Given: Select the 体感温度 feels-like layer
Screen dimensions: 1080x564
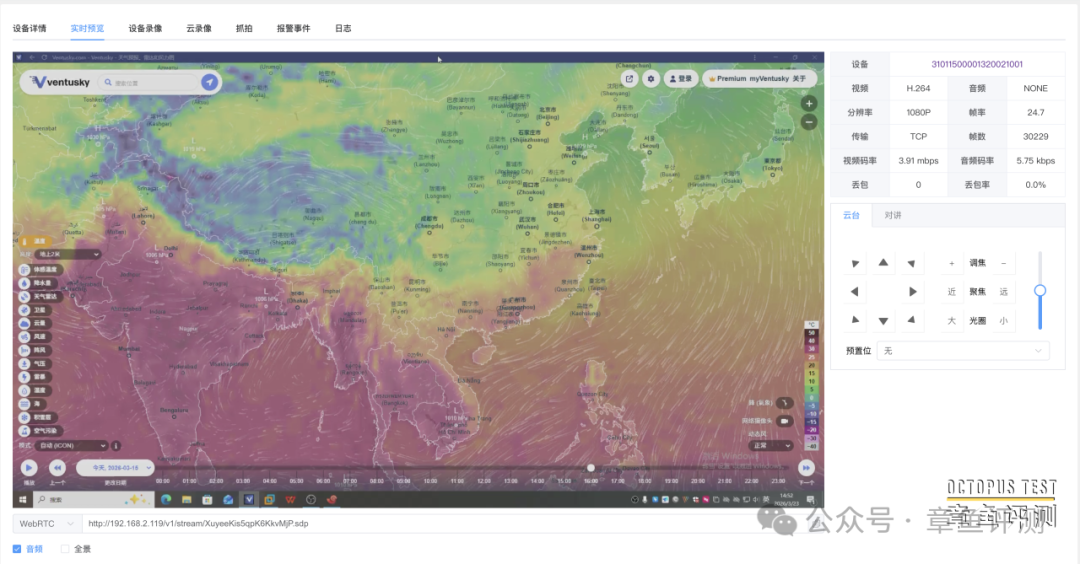Looking at the screenshot, I should tap(40, 269).
